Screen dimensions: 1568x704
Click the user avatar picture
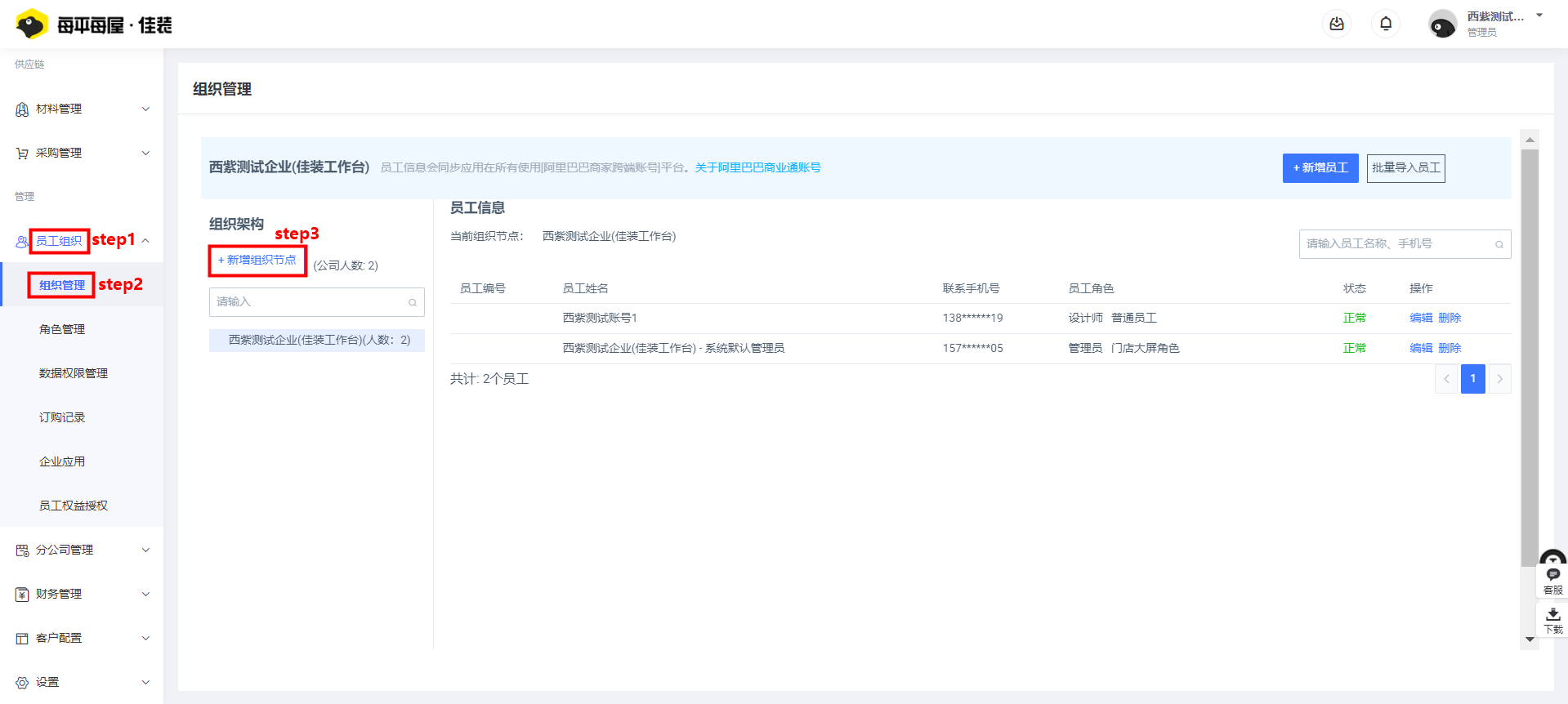pyautogui.click(x=1442, y=25)
